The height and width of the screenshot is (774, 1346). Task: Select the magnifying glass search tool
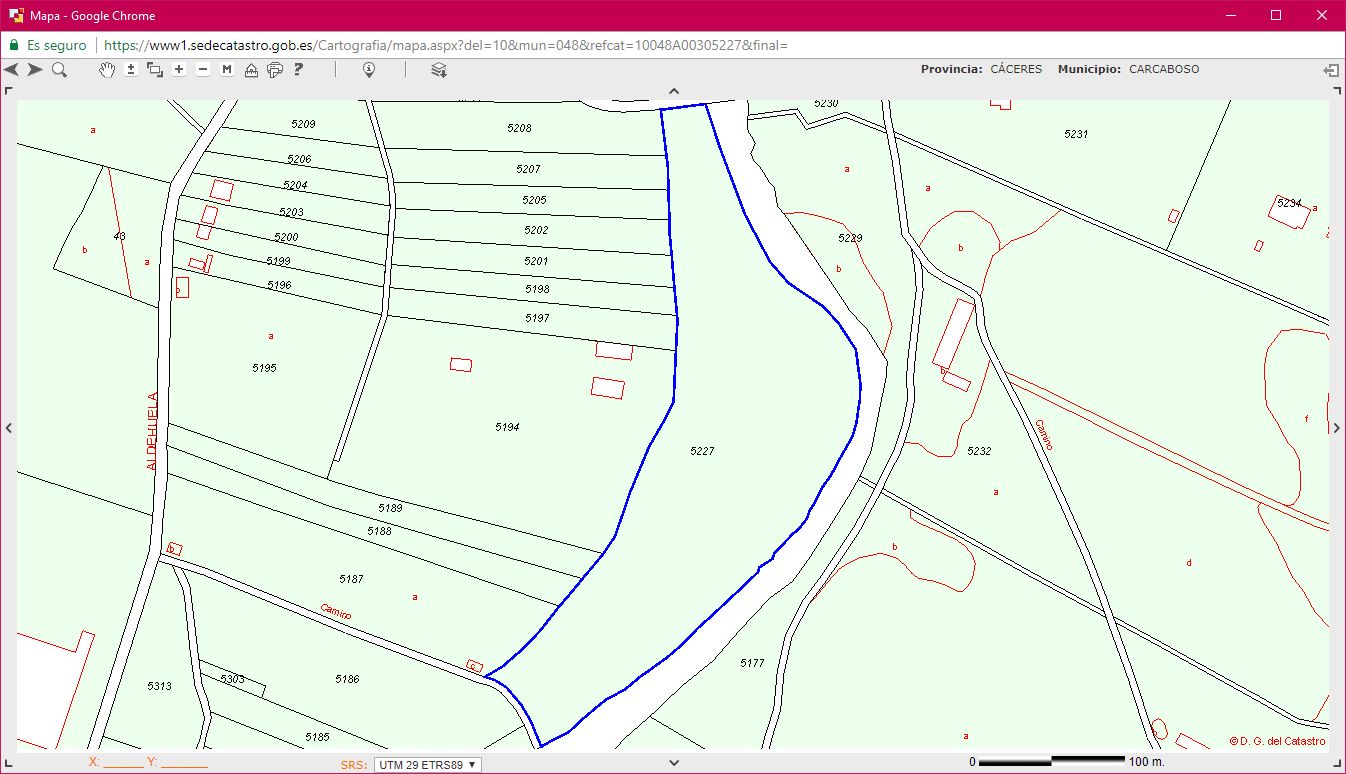59,69
